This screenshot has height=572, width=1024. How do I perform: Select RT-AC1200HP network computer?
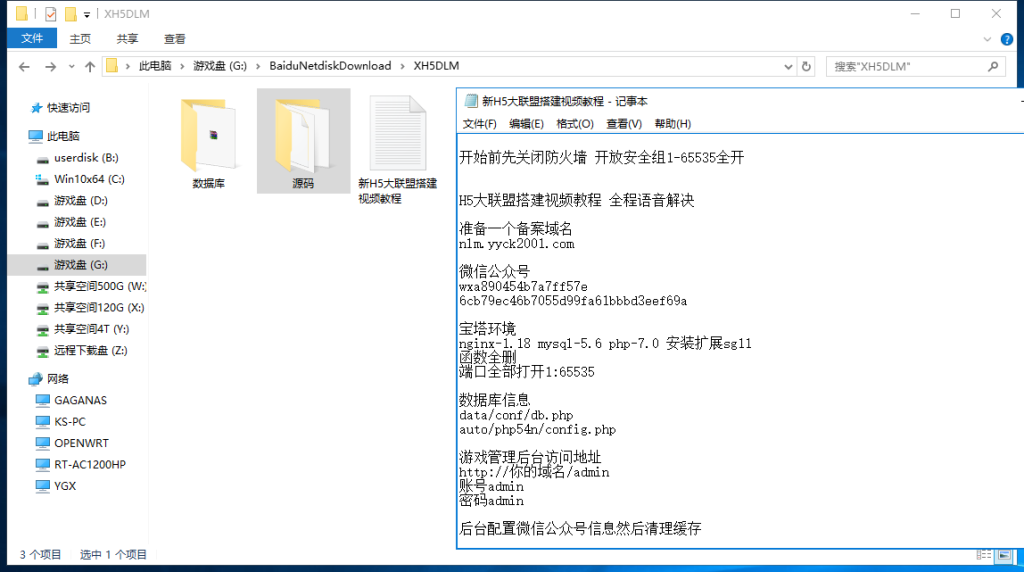click(x=89, y=465)
